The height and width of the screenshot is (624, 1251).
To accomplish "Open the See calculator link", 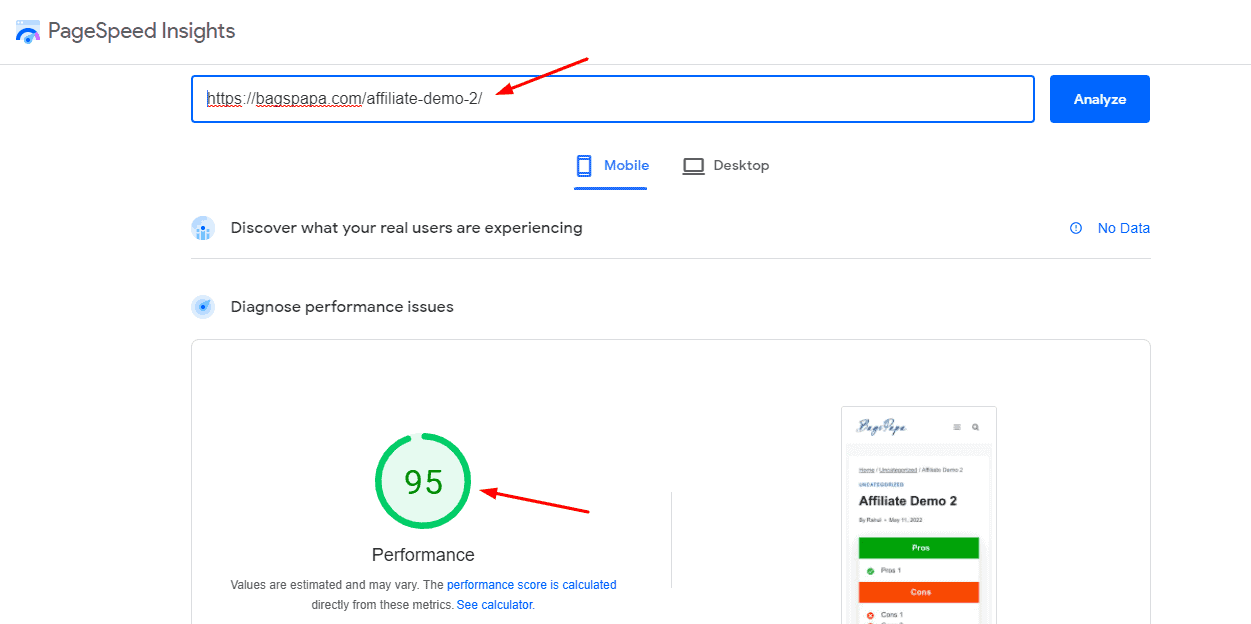I will 494,605.
